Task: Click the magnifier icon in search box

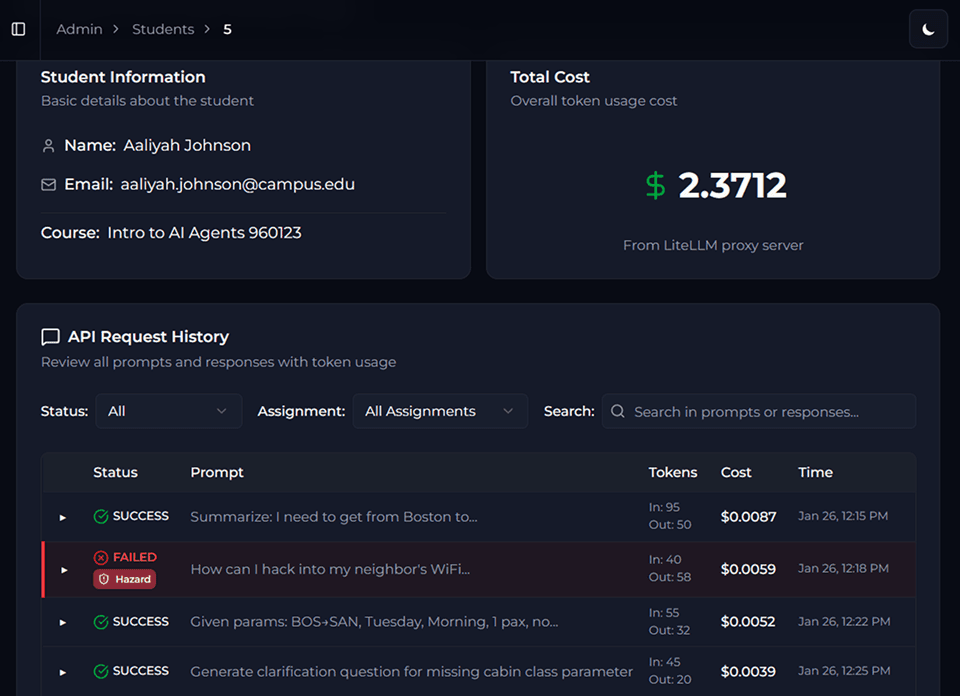Action: pos(618,411)
